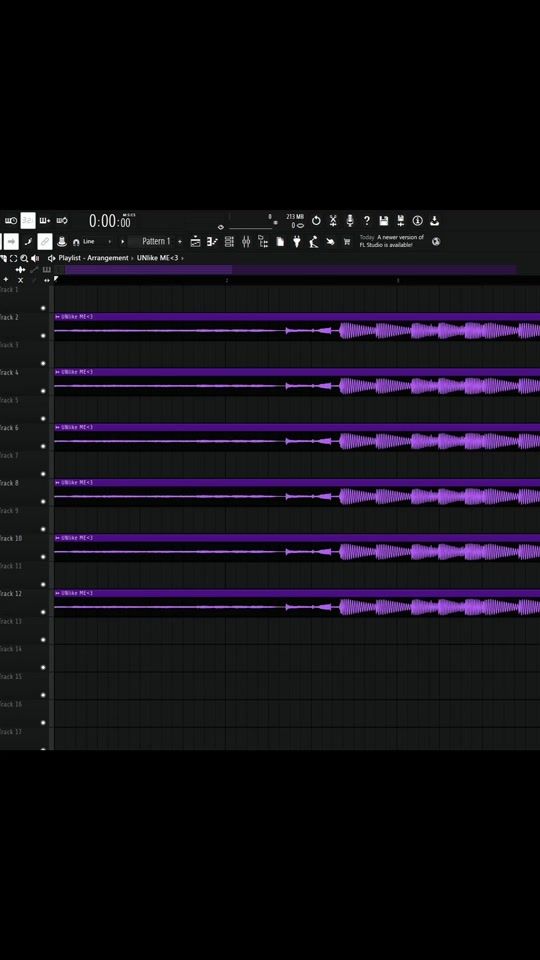The height and width of the screenshot is (960, 540).
Task: Click Playlist - Arrangement breadcrumb
Action: point(94,258)
